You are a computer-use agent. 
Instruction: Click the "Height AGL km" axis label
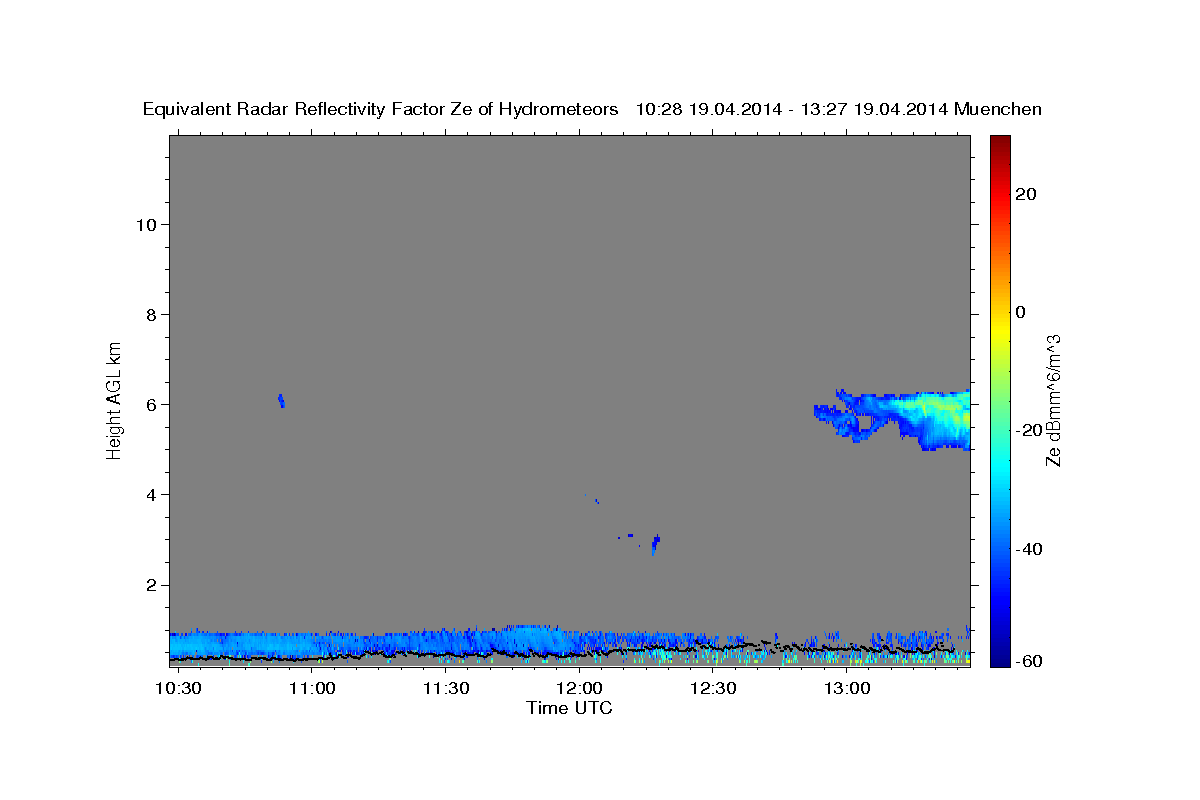coord(114,399)
